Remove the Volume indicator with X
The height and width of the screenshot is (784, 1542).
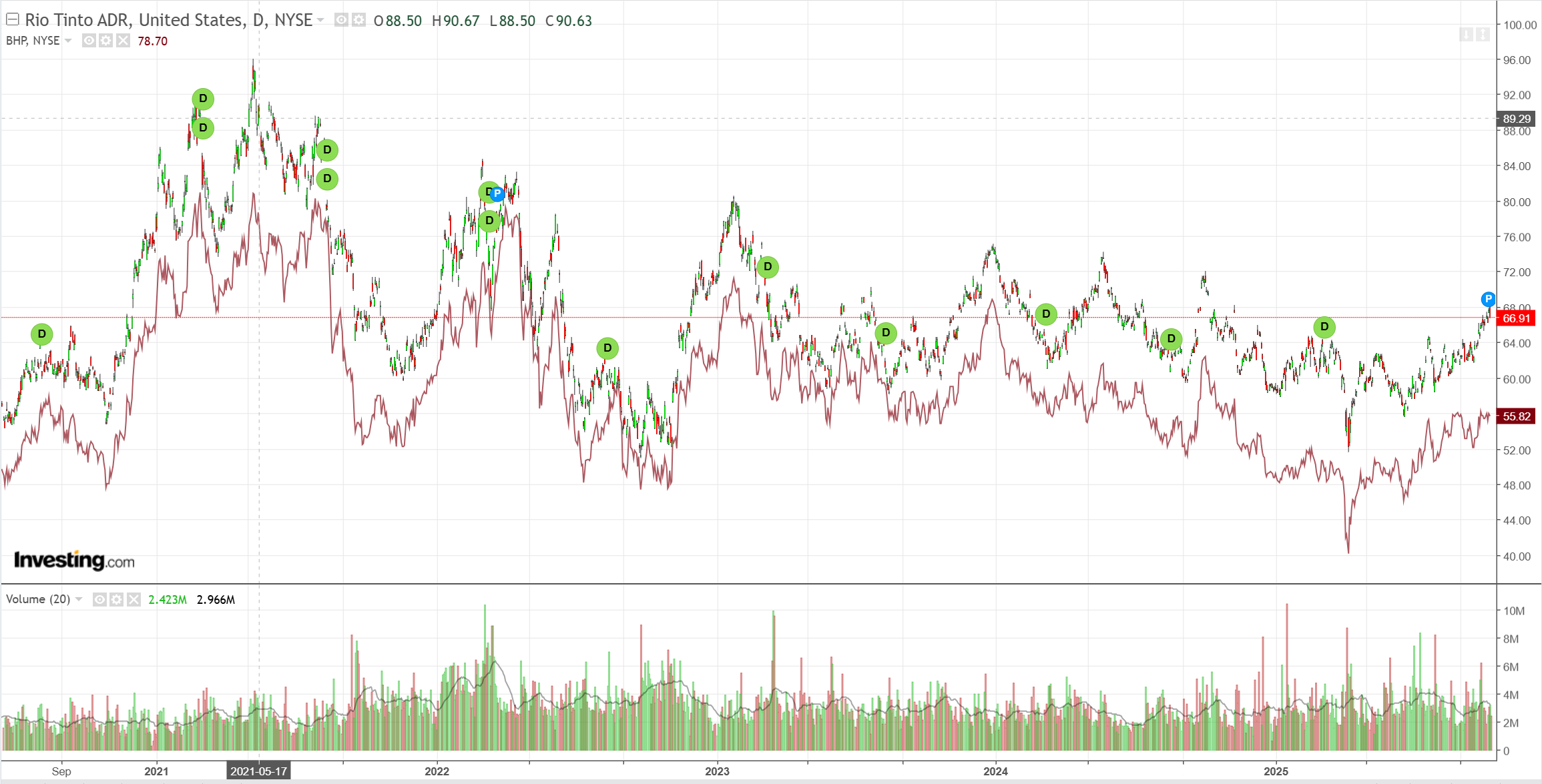click(134, 599)
